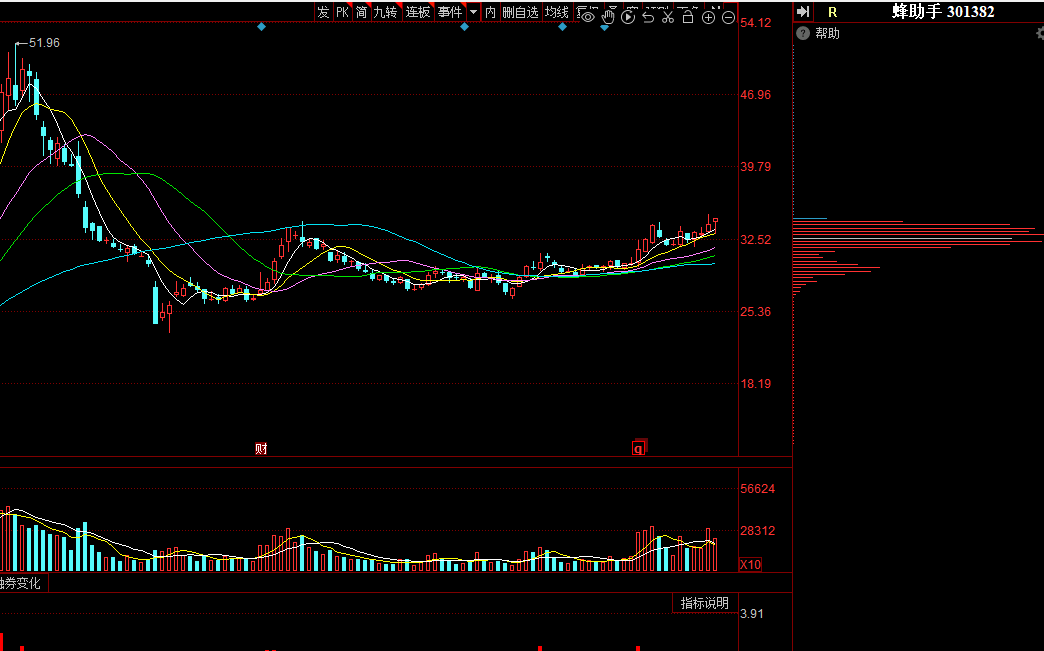Click the 指标说明 indicator description button

pyautogui.click(x=704, y=603)
